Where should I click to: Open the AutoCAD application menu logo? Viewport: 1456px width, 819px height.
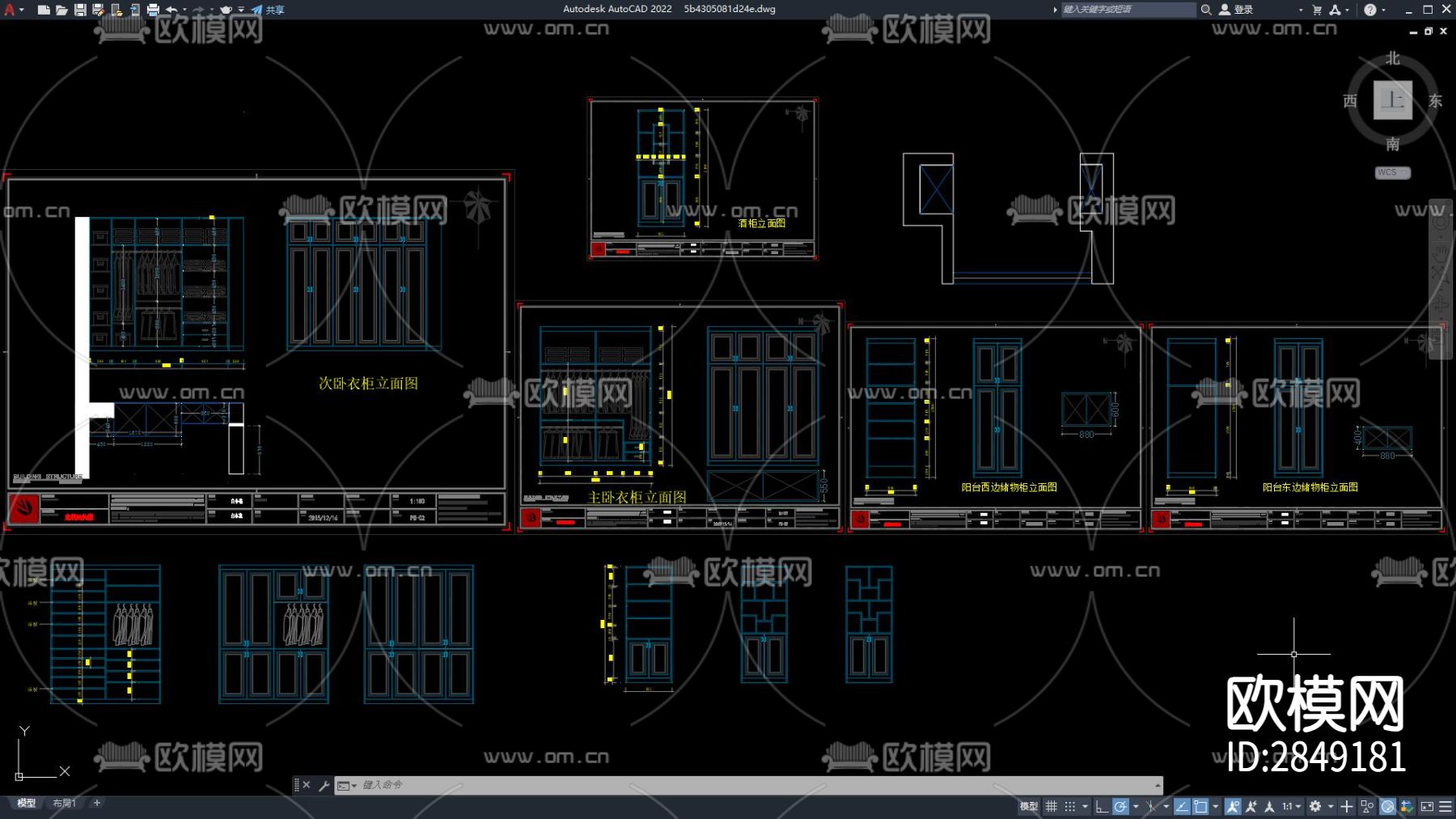(x=10, y=10)
